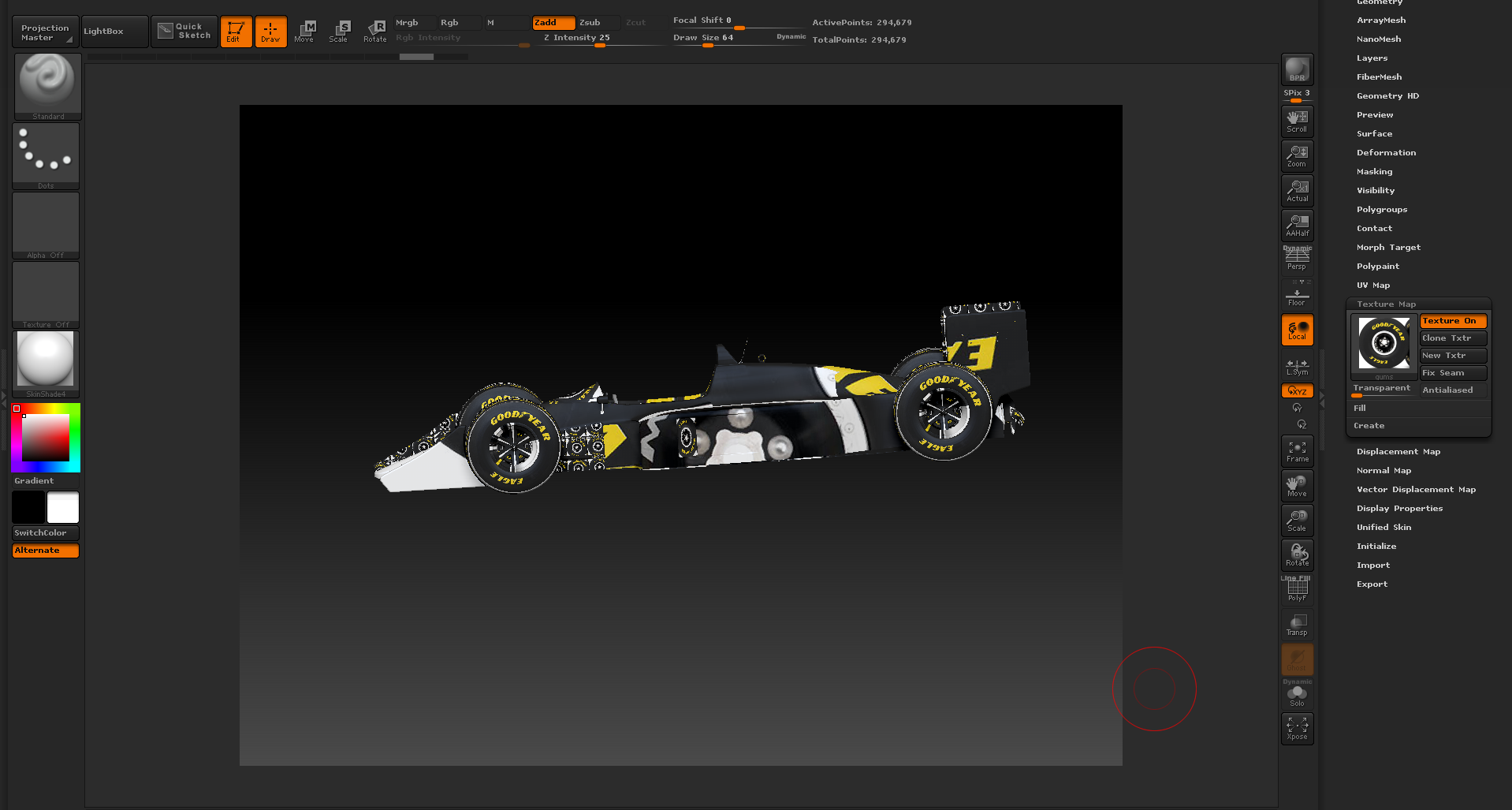Viewport: 1512px width, 810px height.
Task: Activate Edit mode button
Action: point(236,31)
